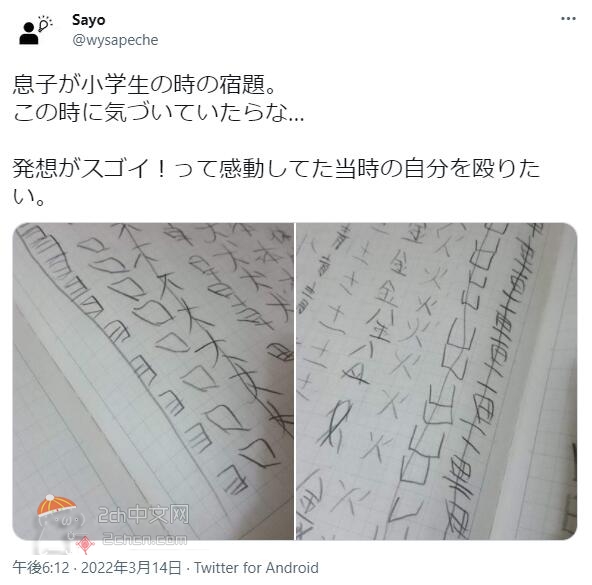592x585 pixels.
Task: Click the 2chcn.com watermark URL
Action: pyautogui.click(x=145, y=539)
